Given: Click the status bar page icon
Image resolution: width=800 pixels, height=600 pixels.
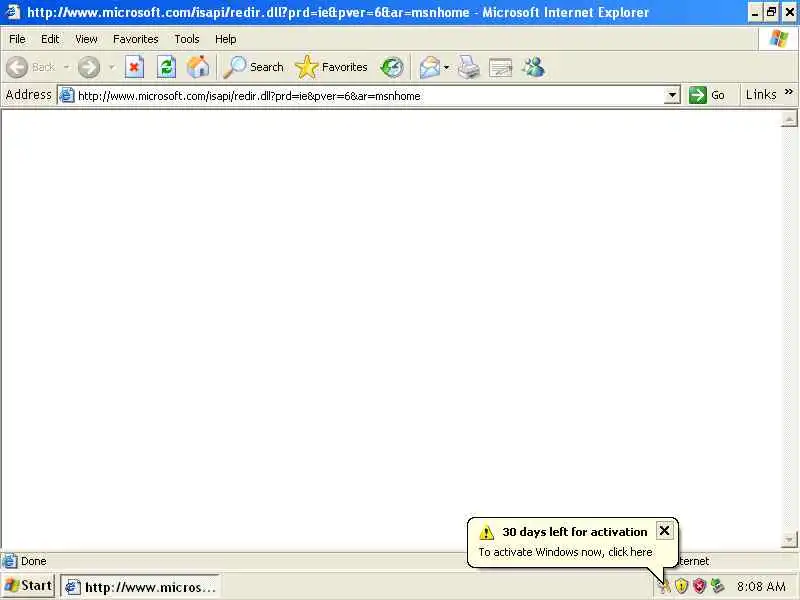Looking at the screenshot, I should tap(10, 561).
